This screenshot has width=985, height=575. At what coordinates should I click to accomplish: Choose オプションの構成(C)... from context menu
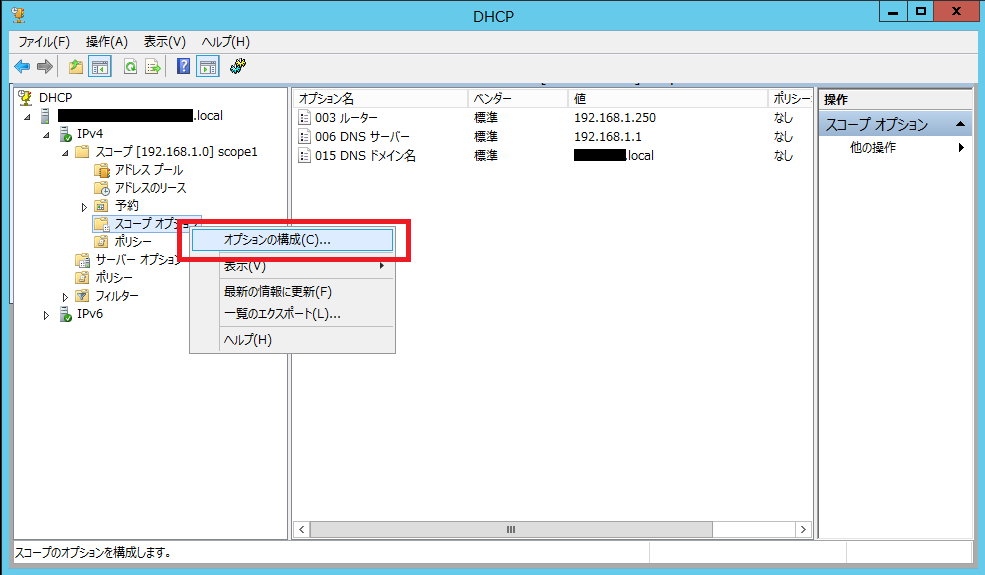[277, 240]
